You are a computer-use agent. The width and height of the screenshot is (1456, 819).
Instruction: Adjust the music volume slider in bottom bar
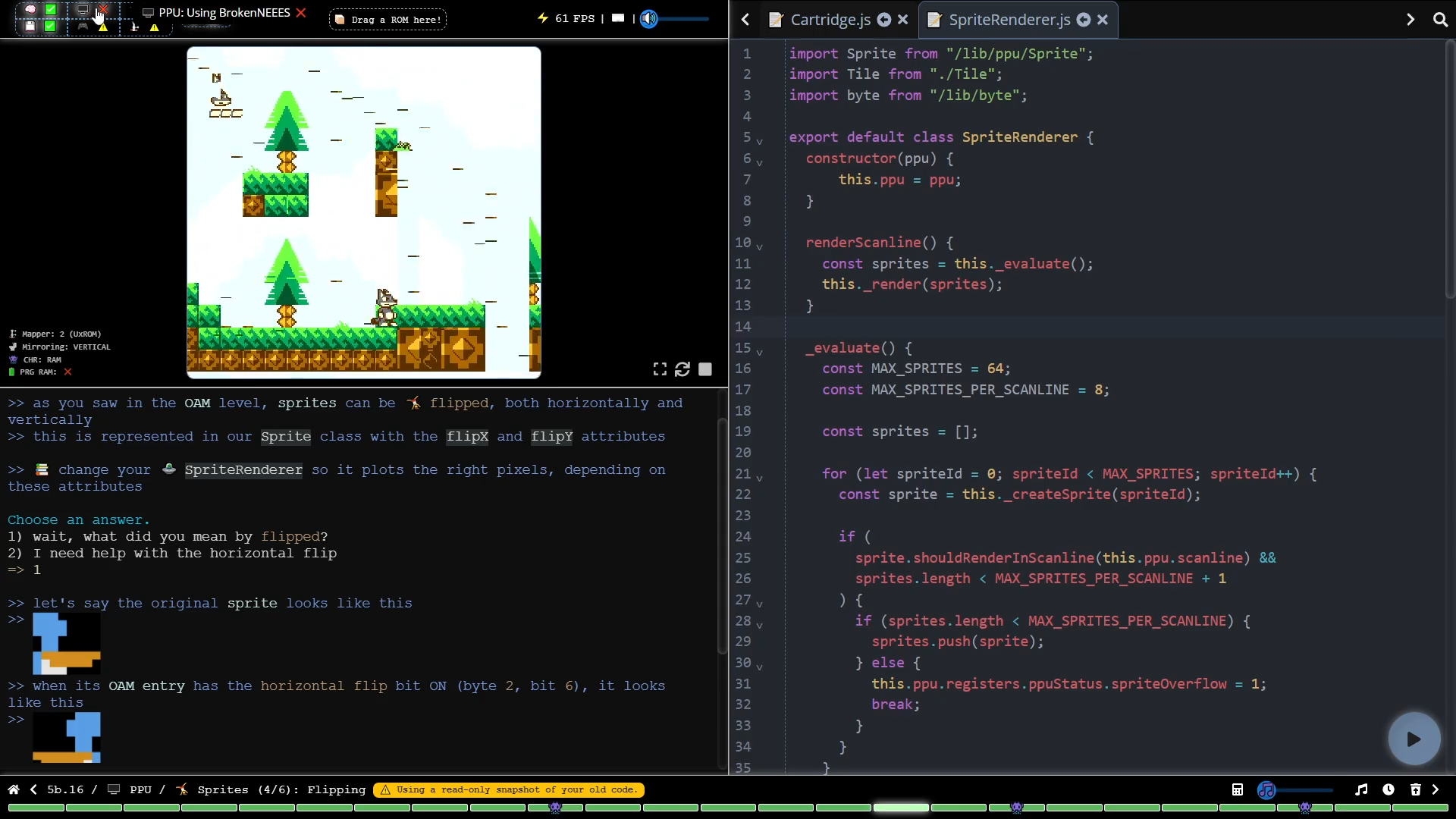pyautogui.click(x=1298, y=790)
